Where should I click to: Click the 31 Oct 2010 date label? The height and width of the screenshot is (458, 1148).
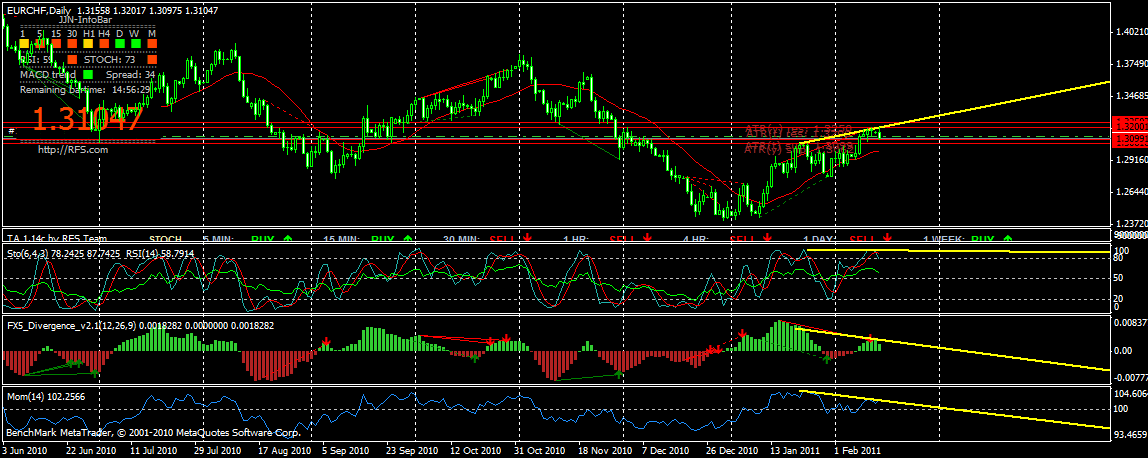pos(540,451)
